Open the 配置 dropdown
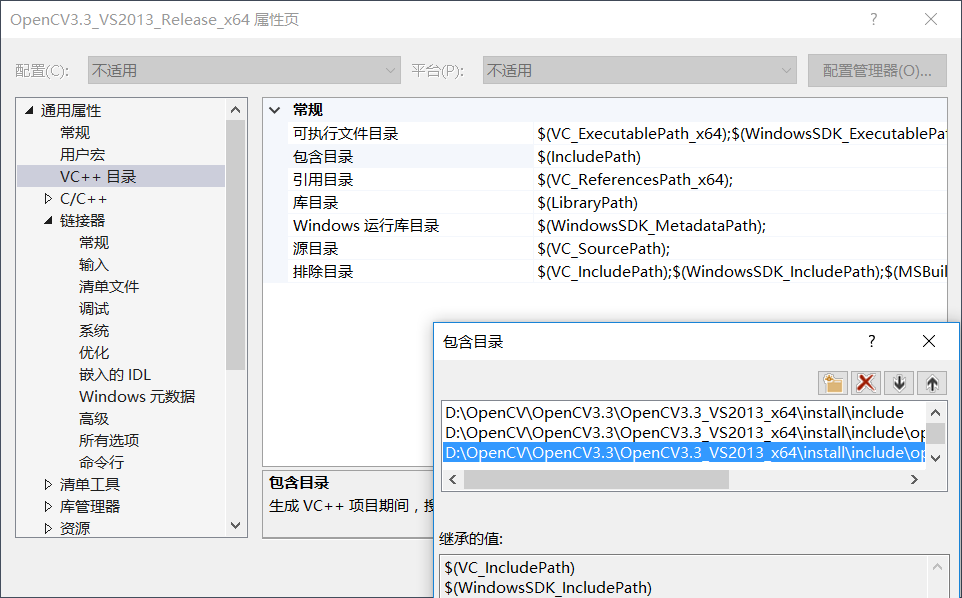This screenshot has height=598, width=962. click(244, 71)
